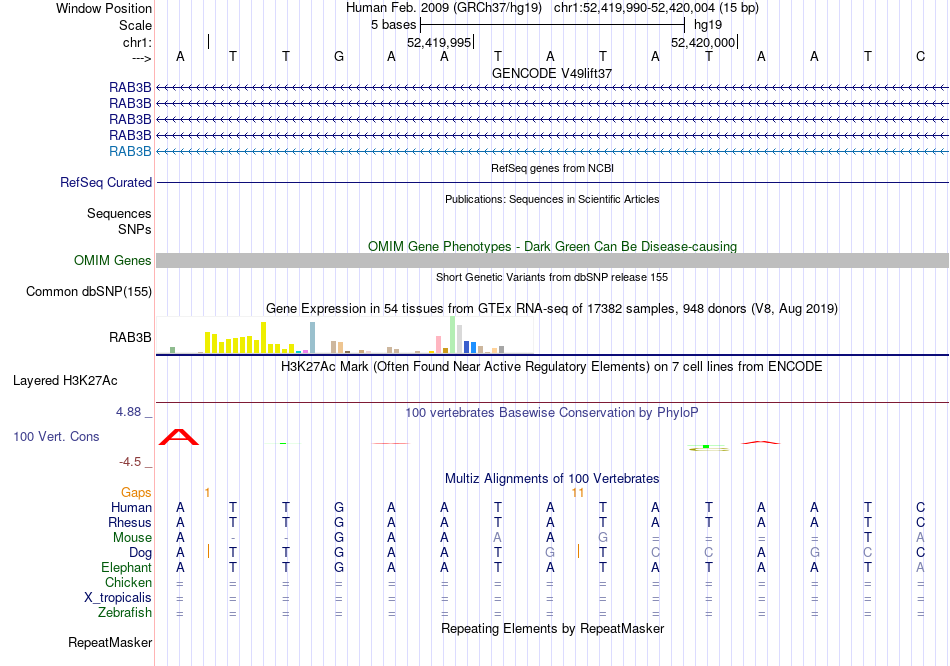The height and width of the screenshot is (666, 950).
Task: Click the Rhesus species label
Action: point(130,522)
